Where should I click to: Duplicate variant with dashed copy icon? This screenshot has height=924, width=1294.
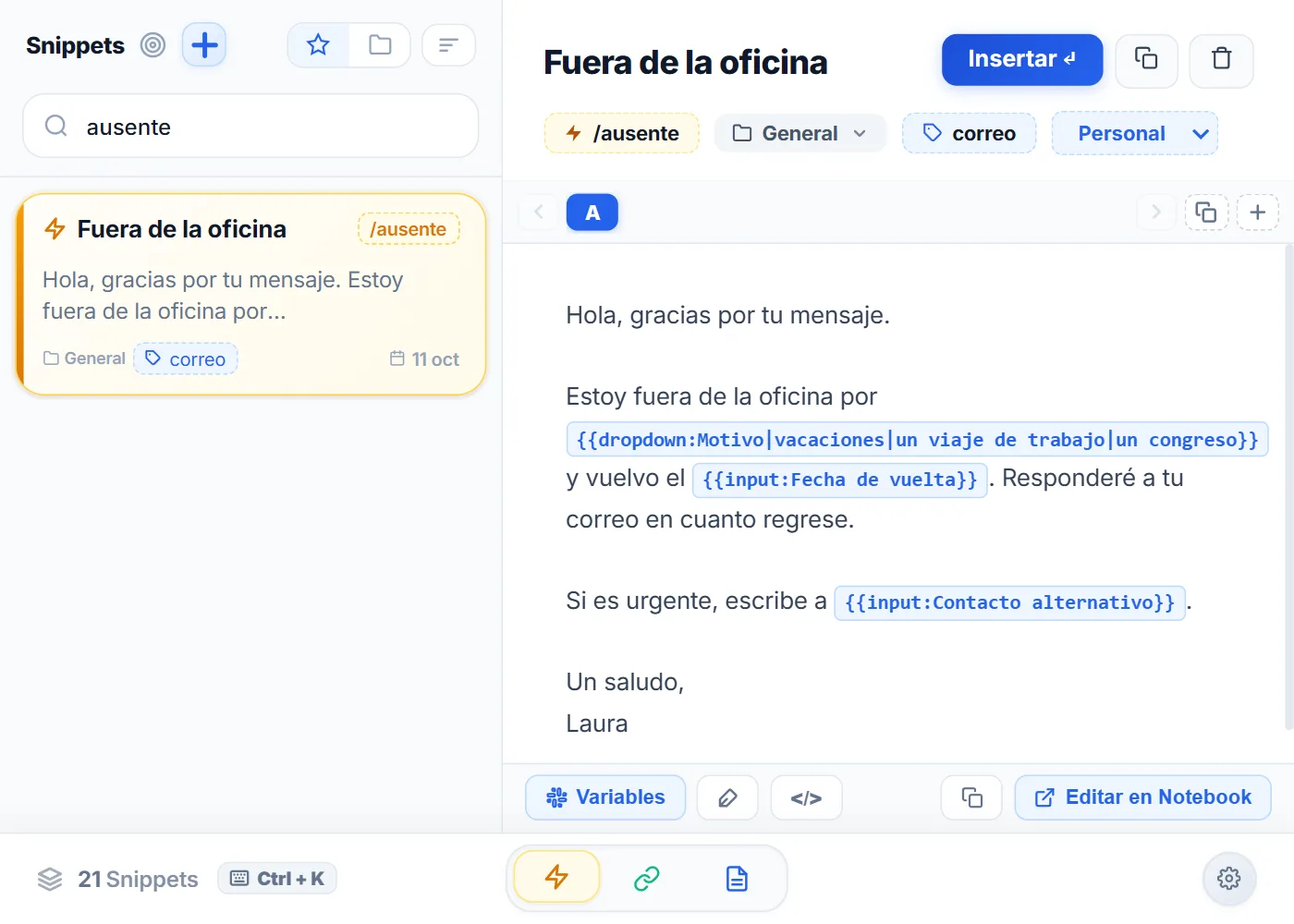tap(1206, 212)
